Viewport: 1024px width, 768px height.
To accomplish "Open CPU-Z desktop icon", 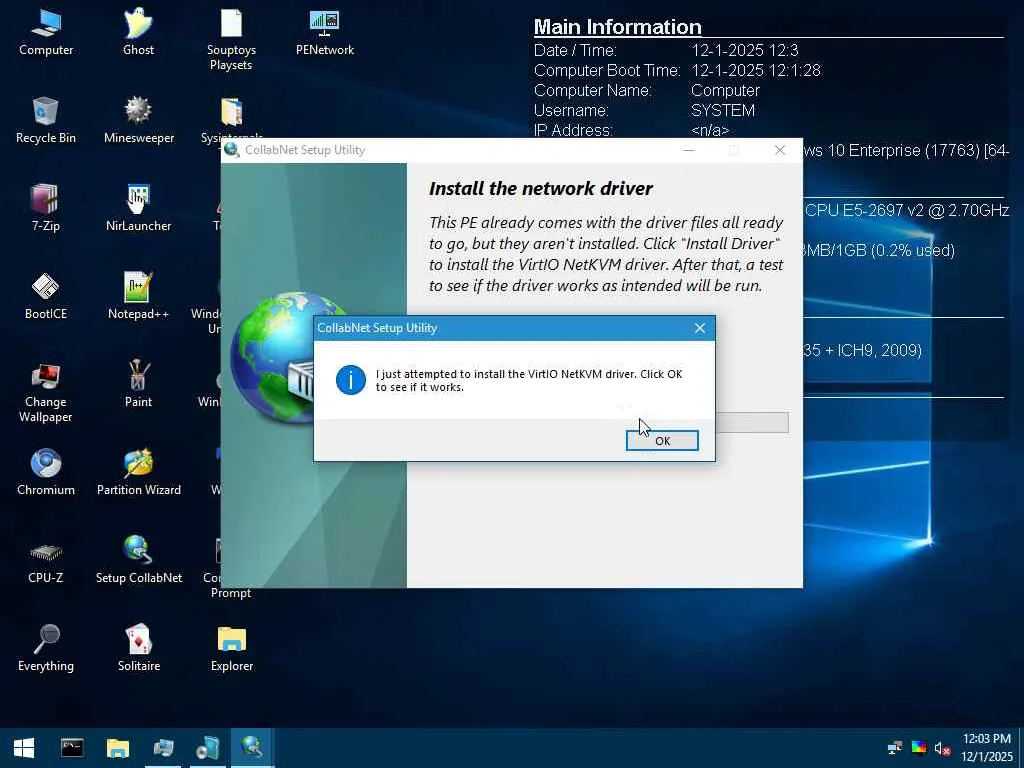I will coord(46,560).
